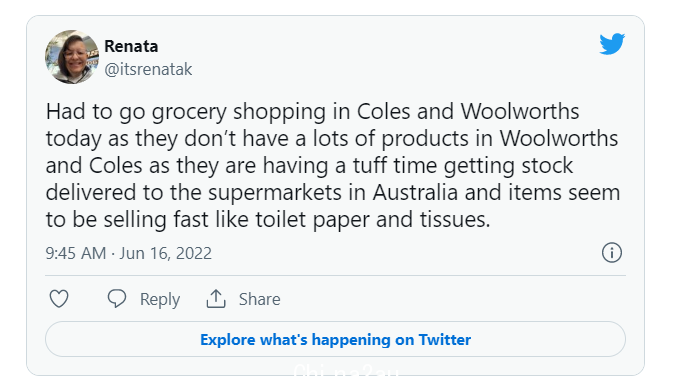Click the word grocery in the tweet
The image size is (692, 386).
coord(189,112)
